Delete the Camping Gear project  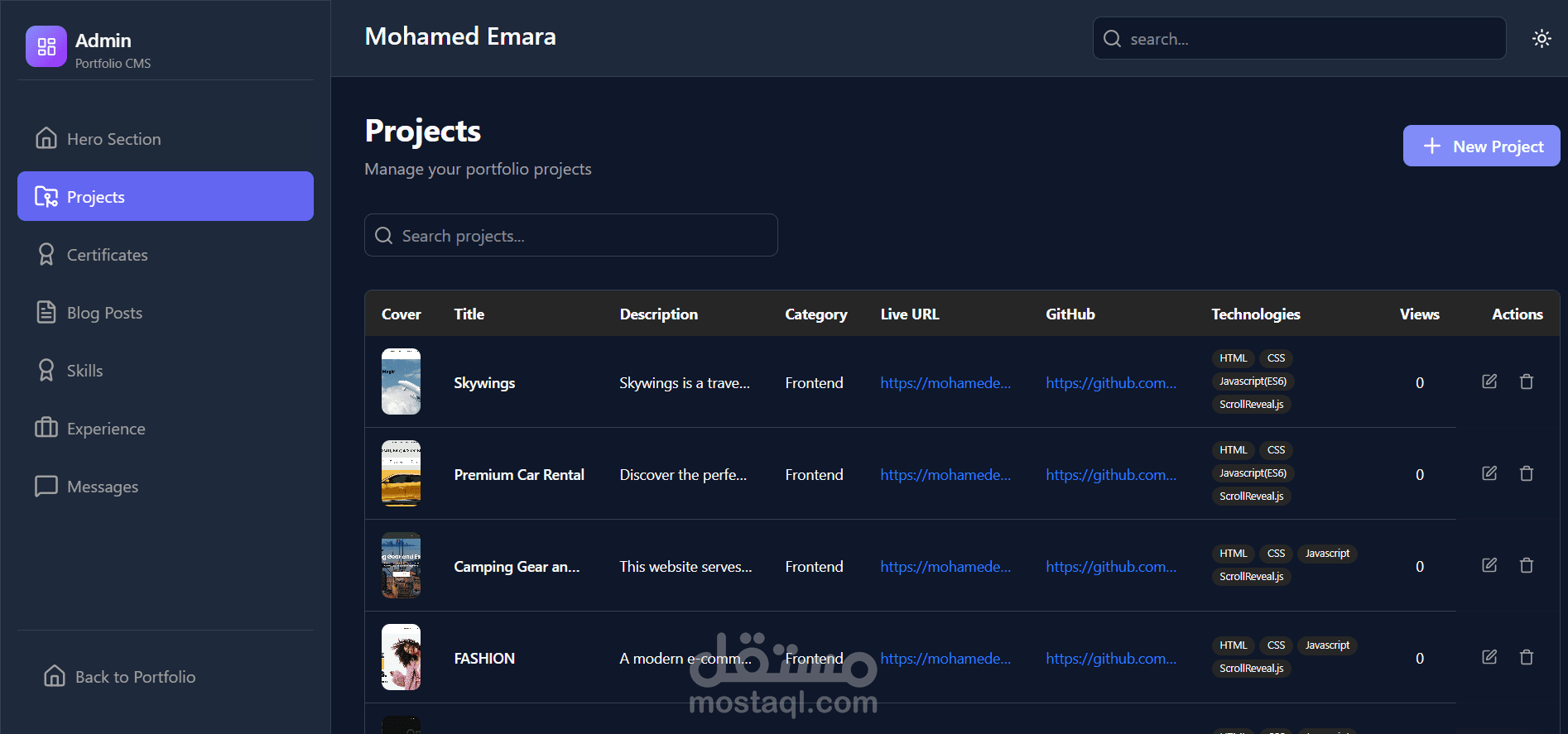(1527, 565)
